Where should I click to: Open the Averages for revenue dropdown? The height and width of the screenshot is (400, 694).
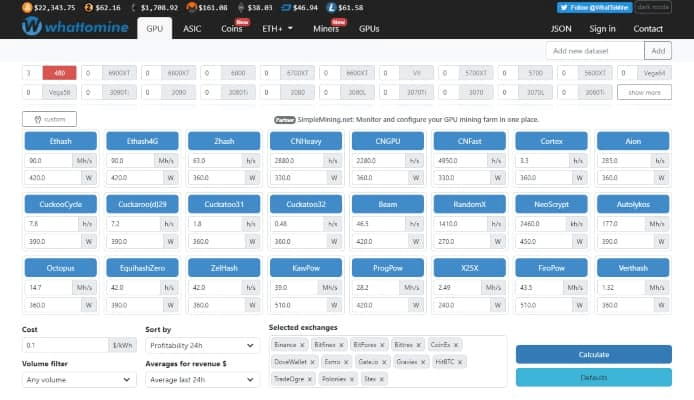(x=202, y=380)
